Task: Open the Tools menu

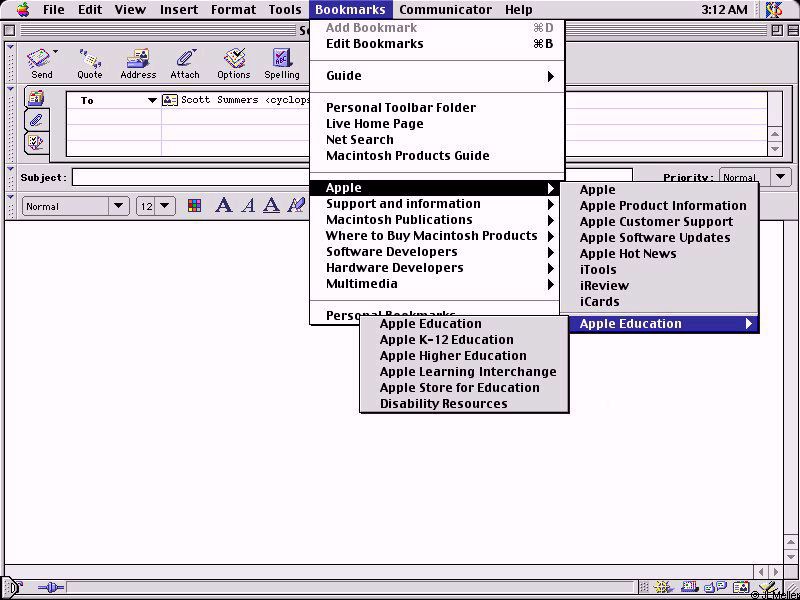Action: tap(285, 10)
